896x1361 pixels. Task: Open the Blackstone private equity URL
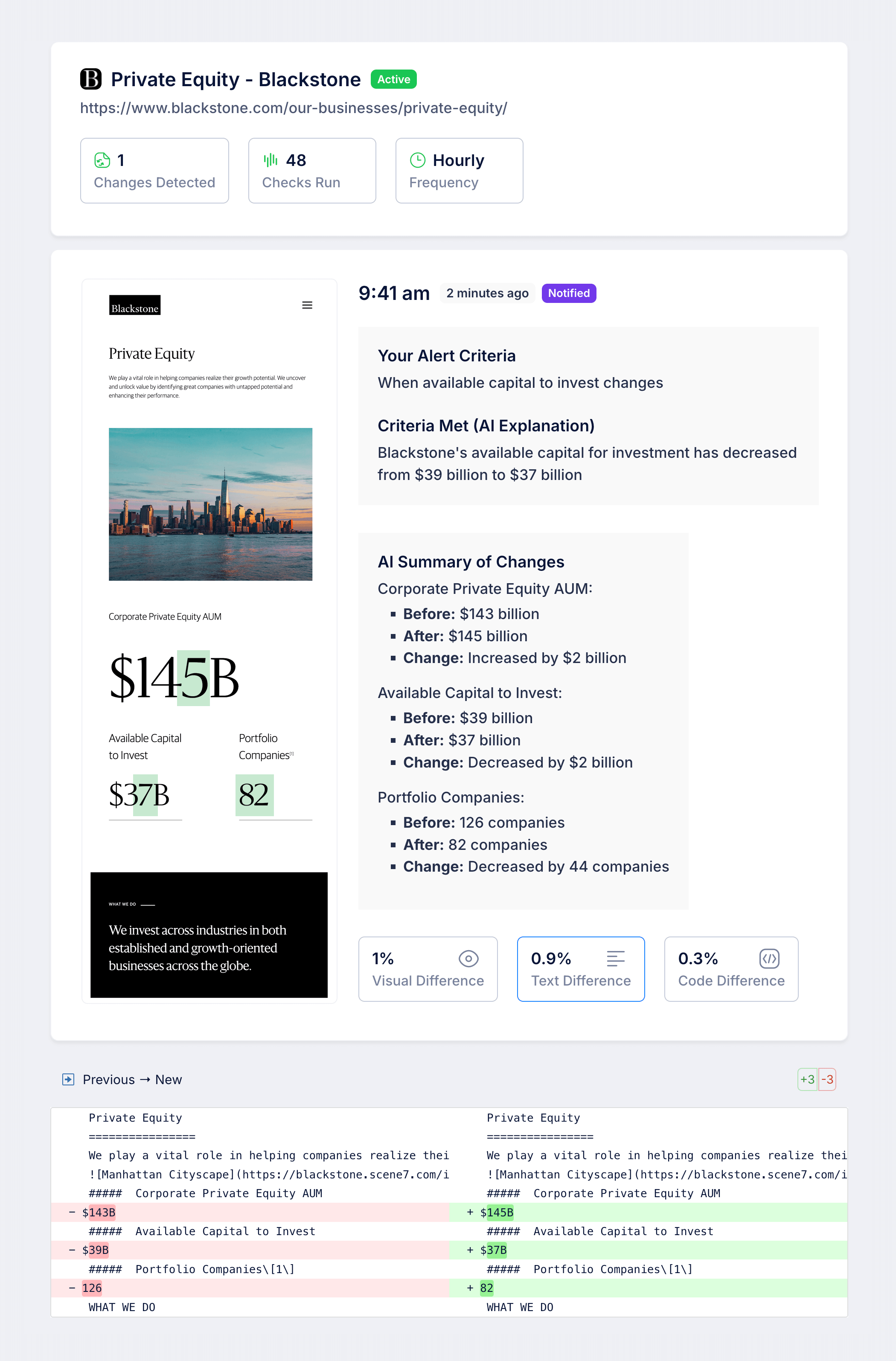coord(293,108)
